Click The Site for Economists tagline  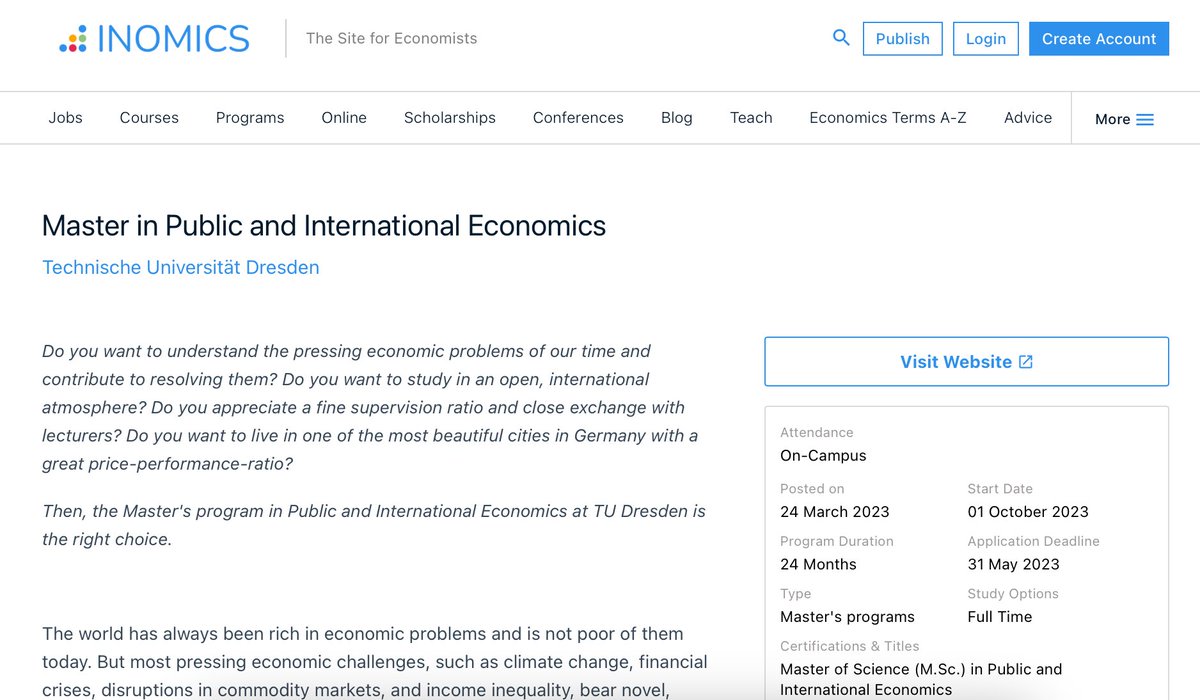[x=391, y=39]
